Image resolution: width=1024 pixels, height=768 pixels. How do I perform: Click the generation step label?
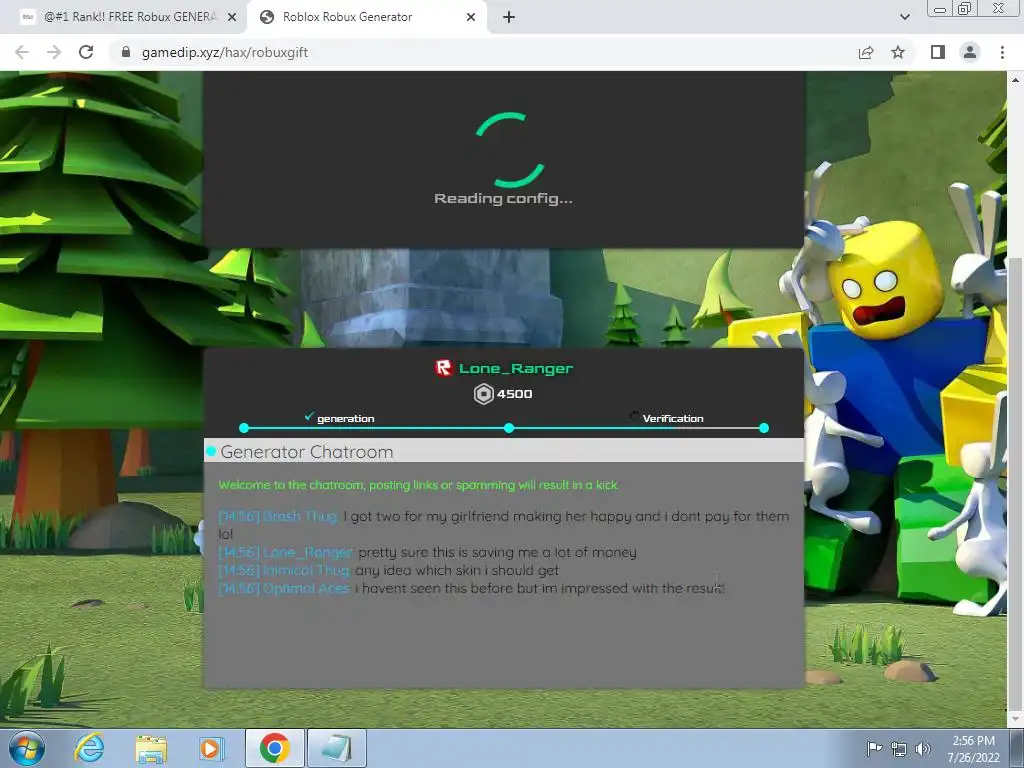click(345, 419)
